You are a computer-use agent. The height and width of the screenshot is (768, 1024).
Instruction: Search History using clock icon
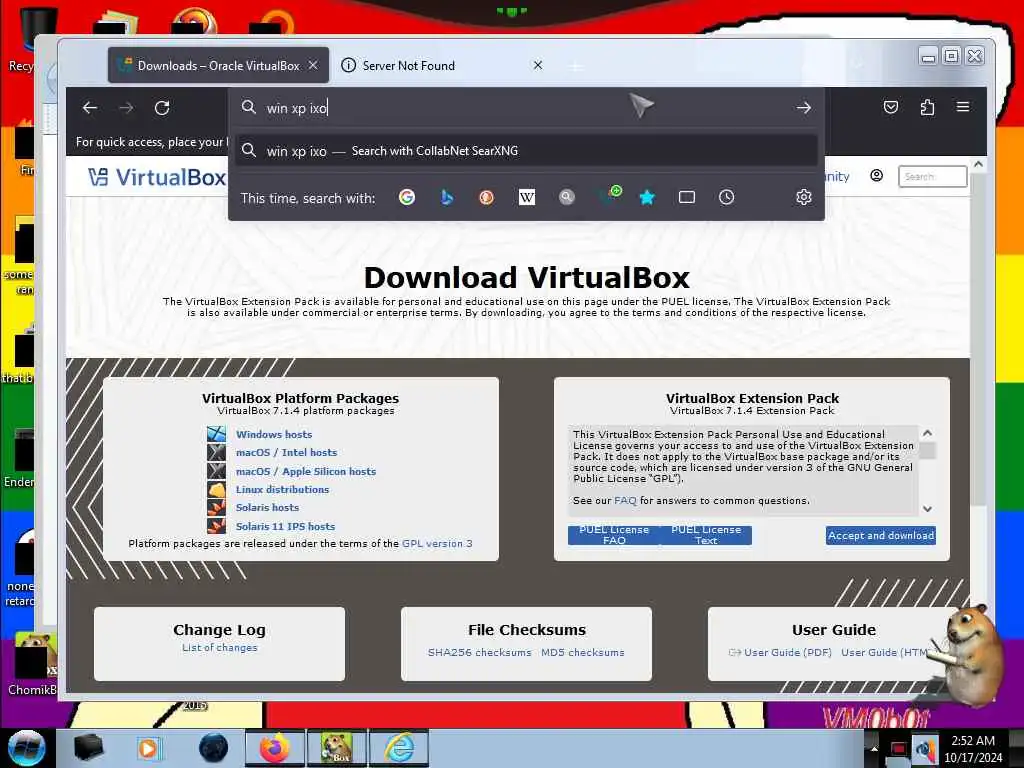coord(726,197)
